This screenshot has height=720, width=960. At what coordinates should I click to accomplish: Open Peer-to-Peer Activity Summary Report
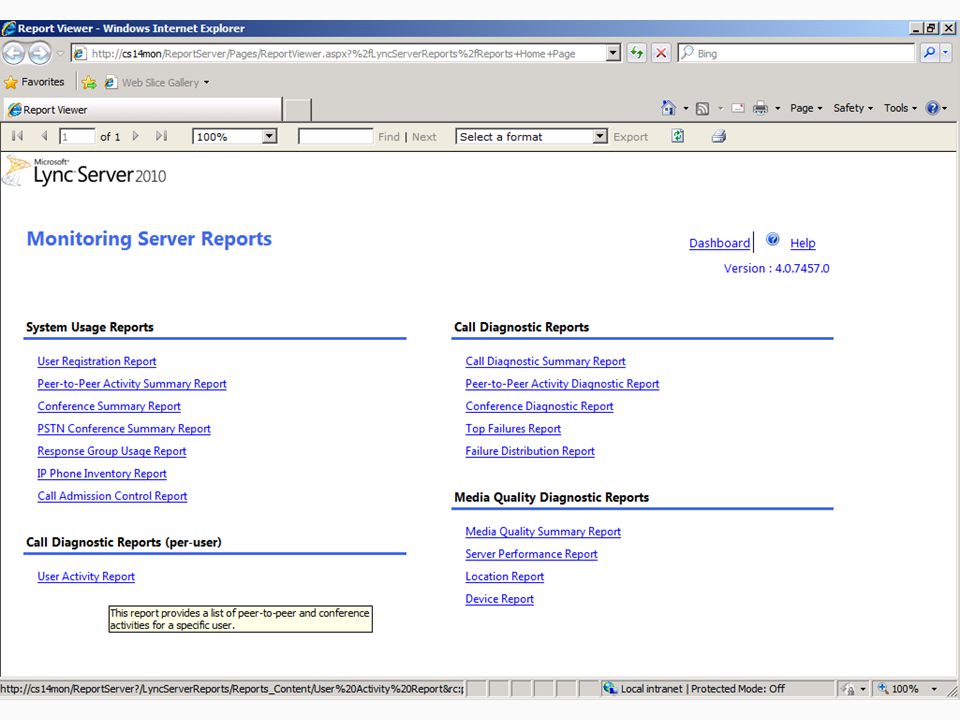132,384
